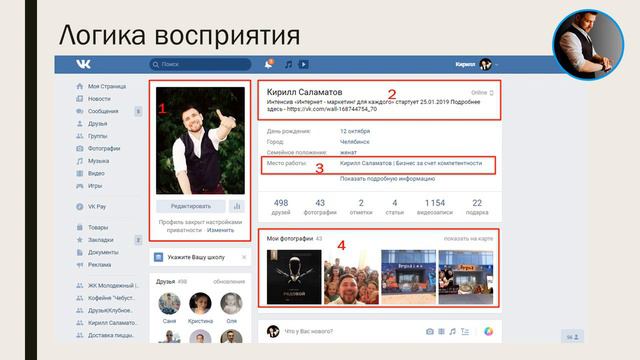Open Закладки in sidebar

pos(95,240)
